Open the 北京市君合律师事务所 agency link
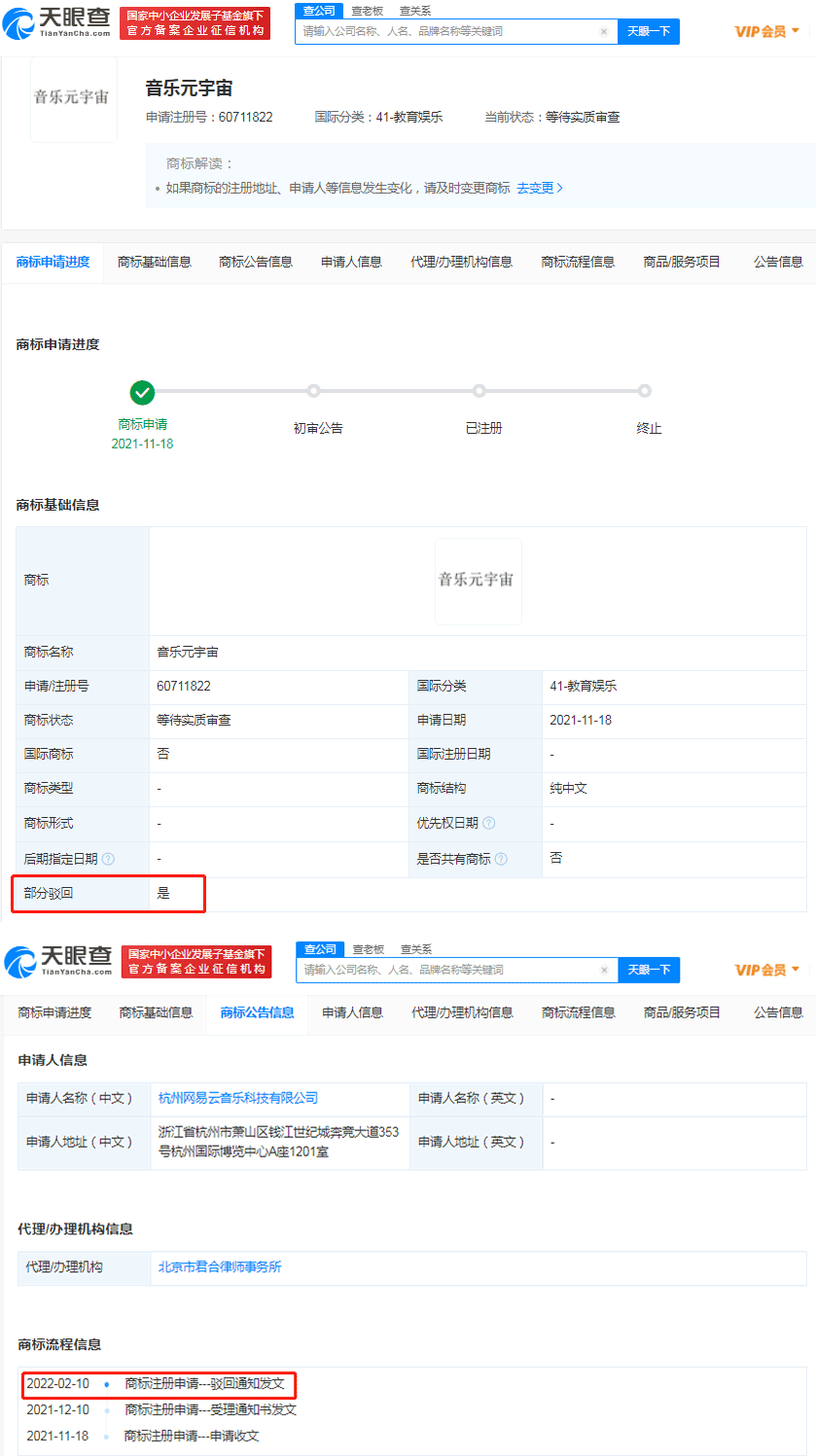 220,1267
